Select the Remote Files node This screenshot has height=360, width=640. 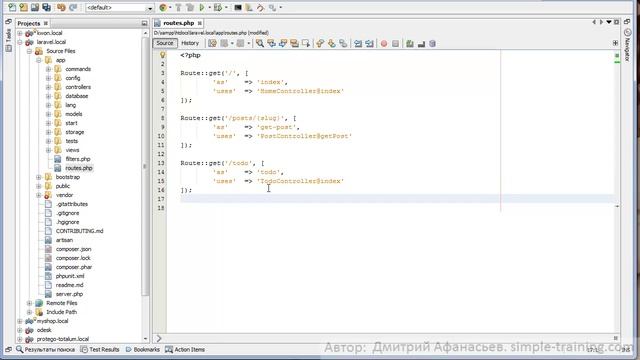62,303
